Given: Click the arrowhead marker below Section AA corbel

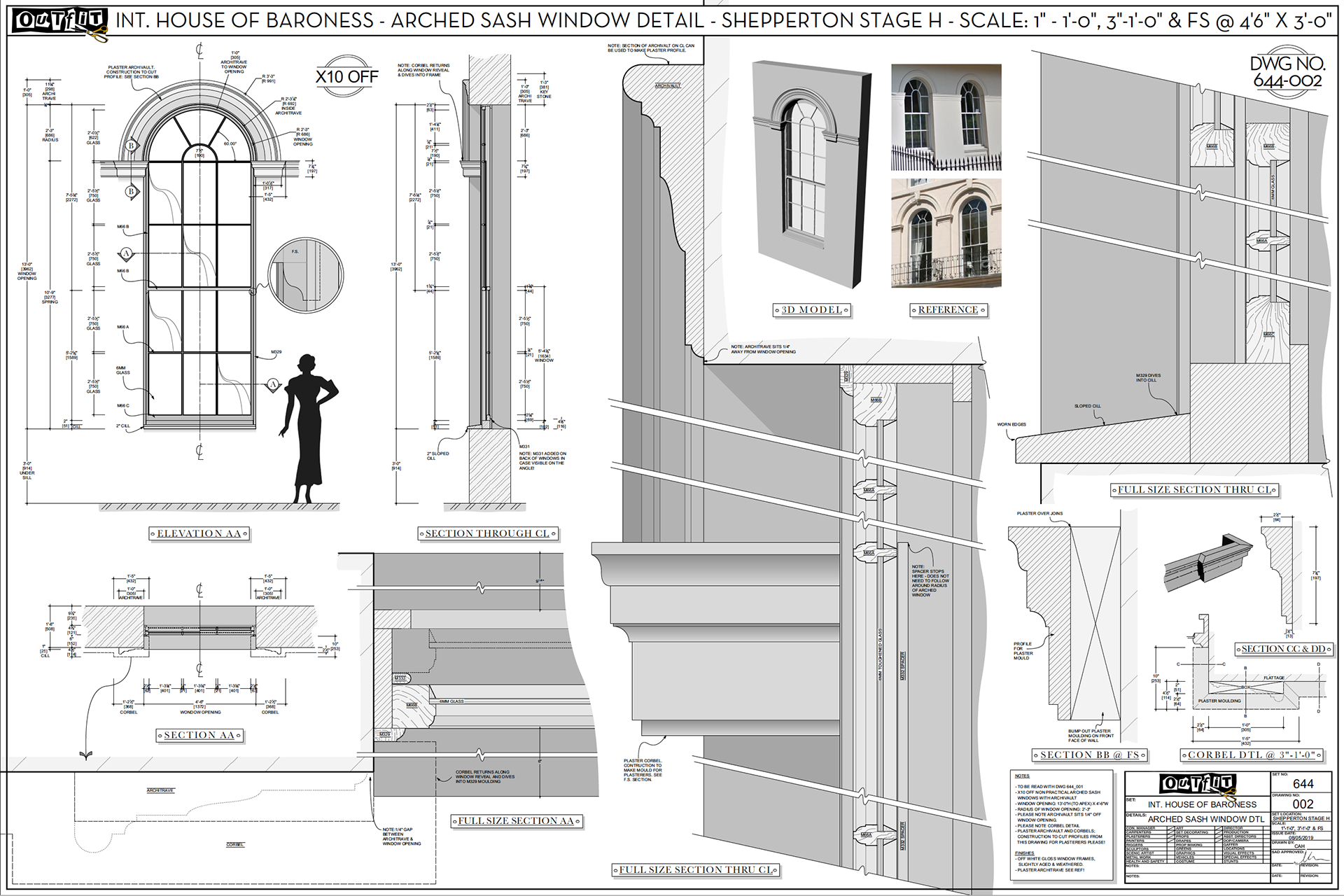Looking at the screenshot, I should coord(86,756).
